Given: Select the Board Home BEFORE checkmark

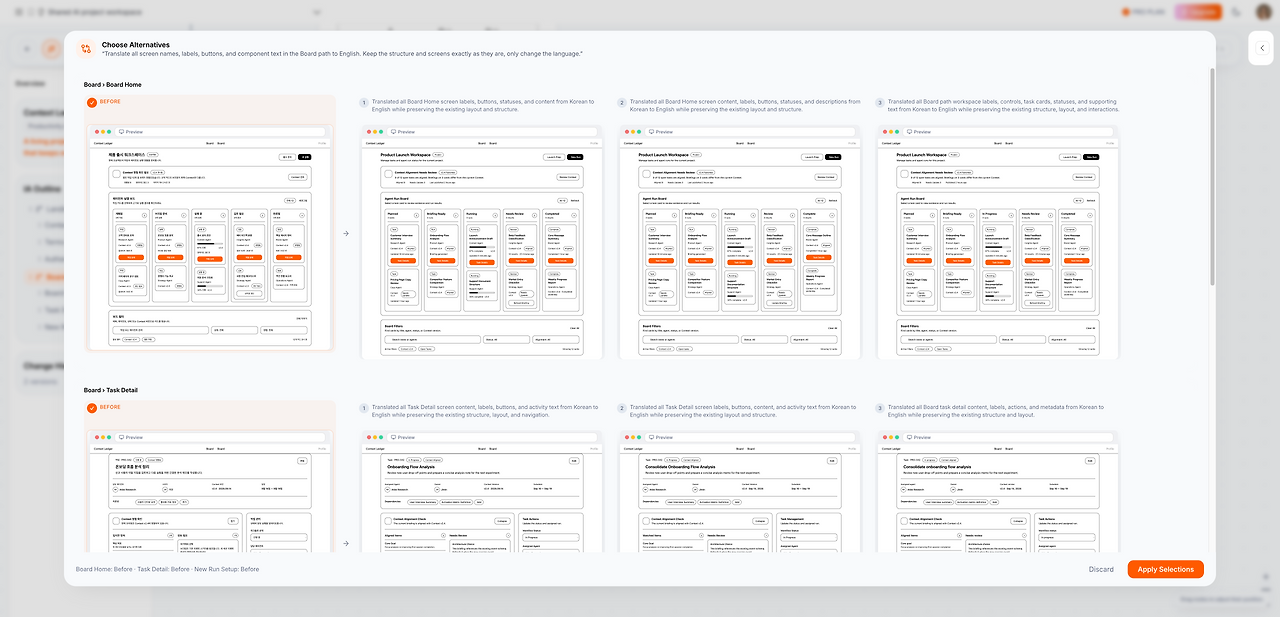Looking at the screenshot, I should point(91,102).
